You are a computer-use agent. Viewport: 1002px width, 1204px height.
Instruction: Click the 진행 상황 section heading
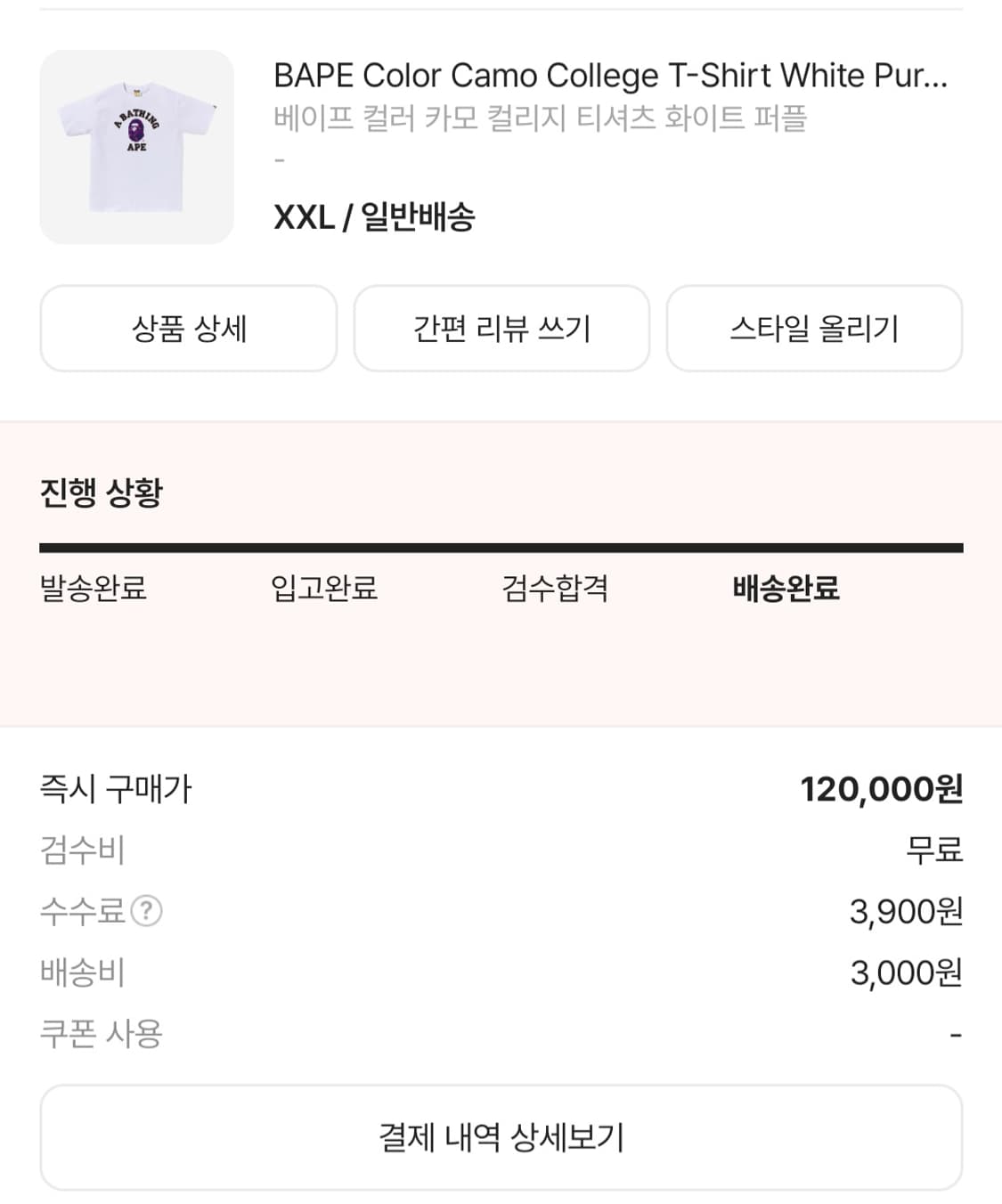[x=102, y=492]
